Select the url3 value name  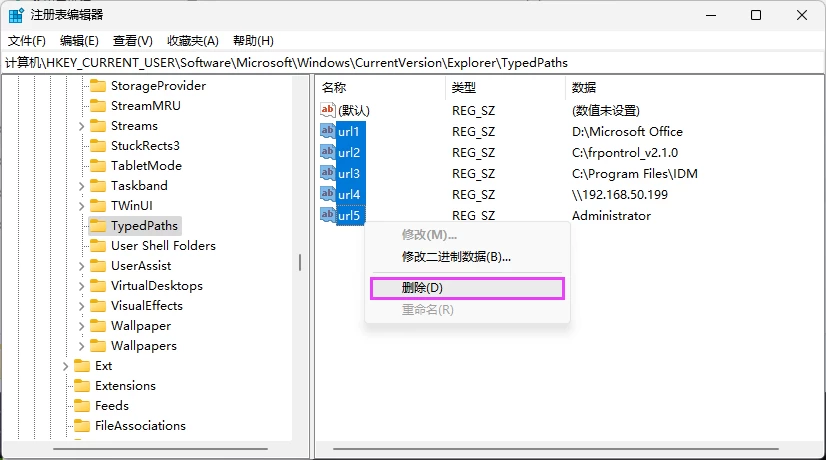pos(349,173)
